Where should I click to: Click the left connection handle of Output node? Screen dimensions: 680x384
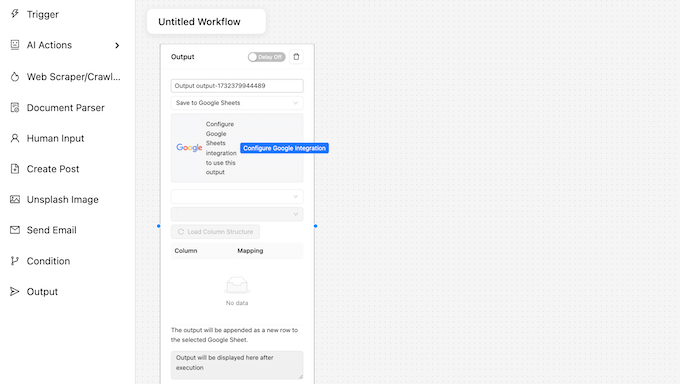(x=159, y=226)
